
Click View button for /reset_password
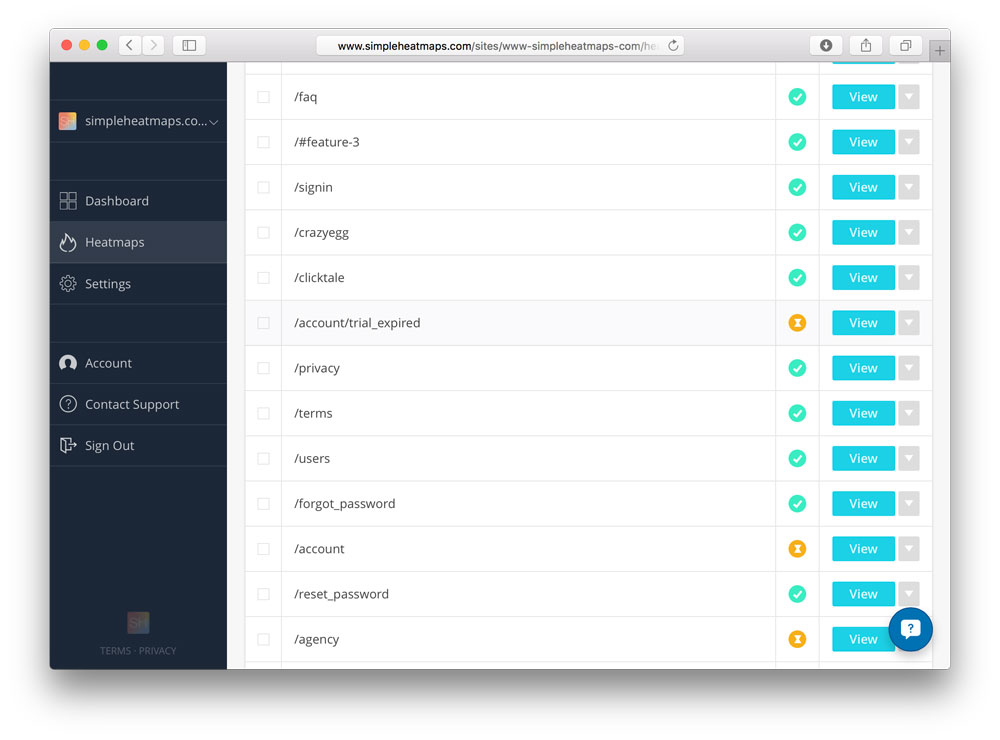[x=863, y=594]
